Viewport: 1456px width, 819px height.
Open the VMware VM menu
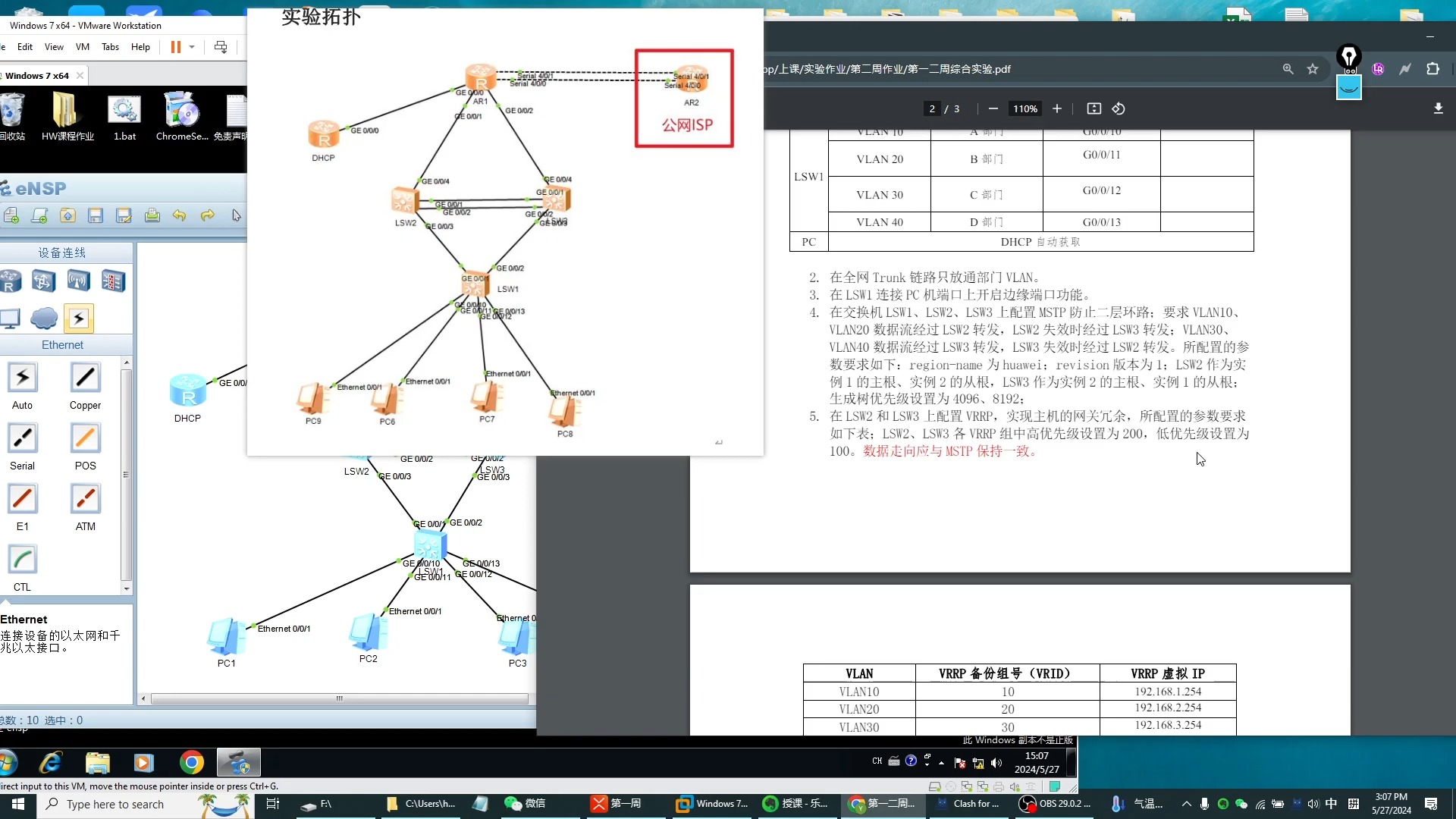click(83, 47)
